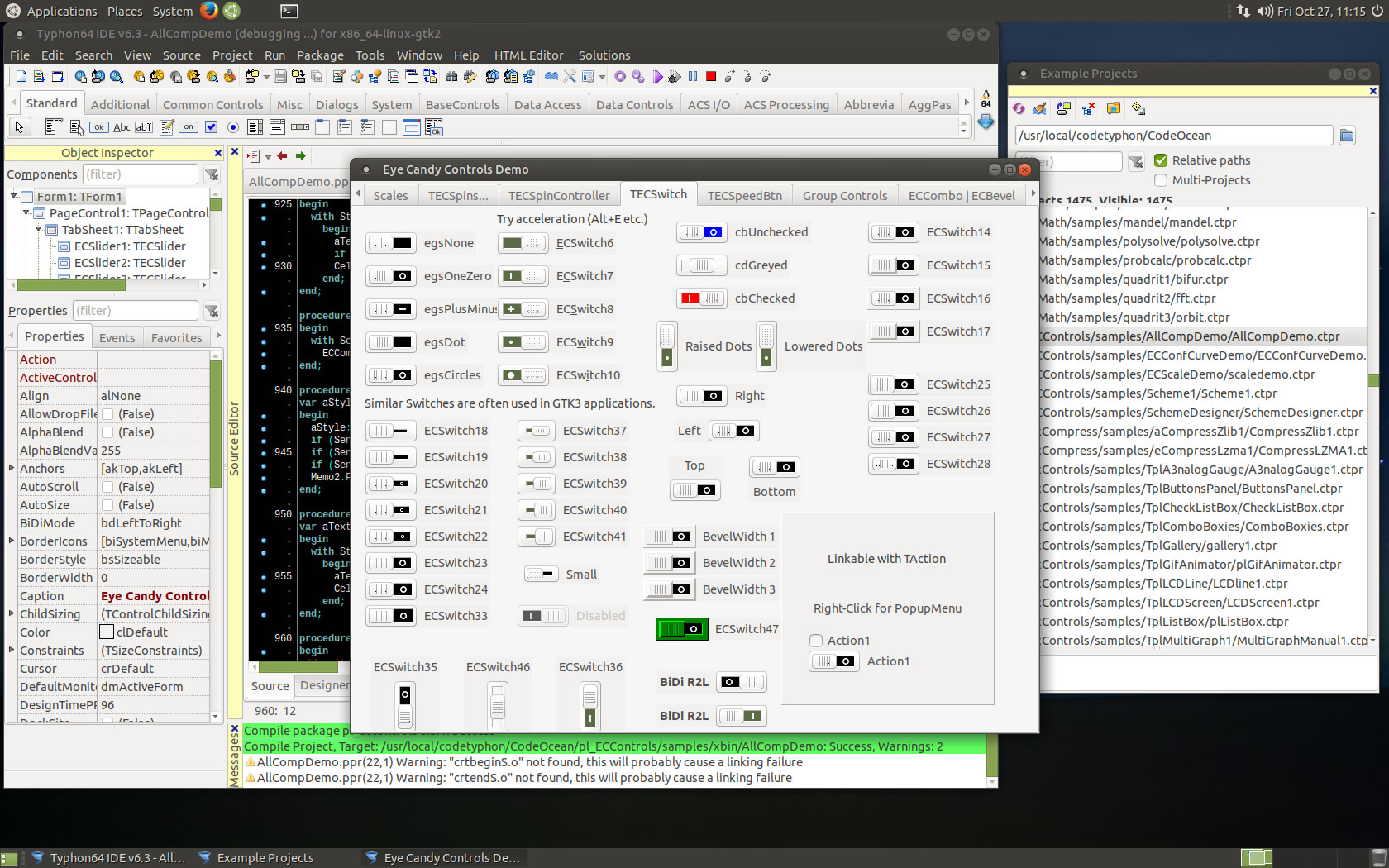
Task: Click the binoculars Find icon in toolbar
Action: click(x=451, y=77)
